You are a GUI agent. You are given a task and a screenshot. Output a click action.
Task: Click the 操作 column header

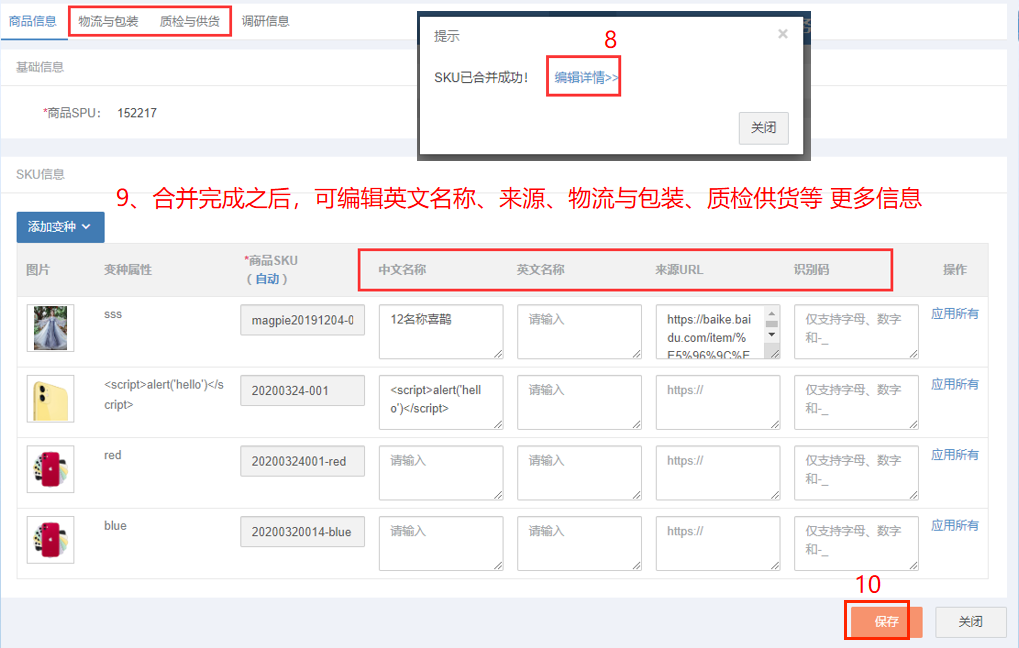(955, 270)
